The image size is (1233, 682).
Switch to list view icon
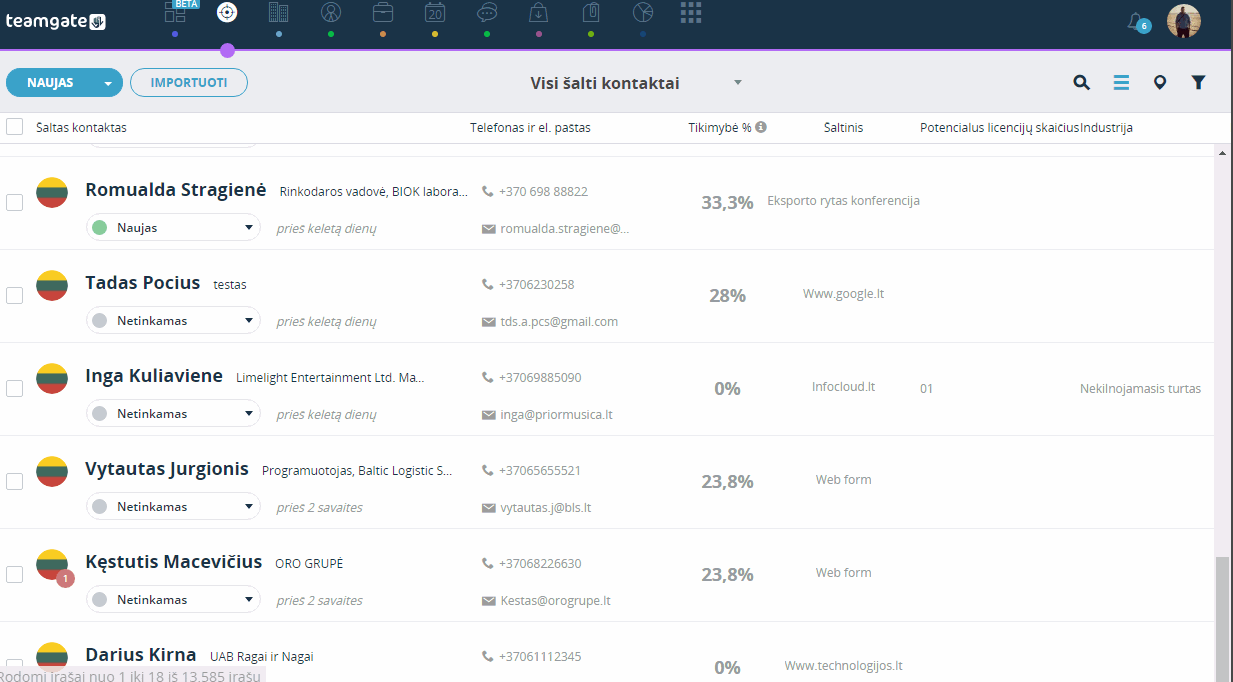coord(1121,83)
